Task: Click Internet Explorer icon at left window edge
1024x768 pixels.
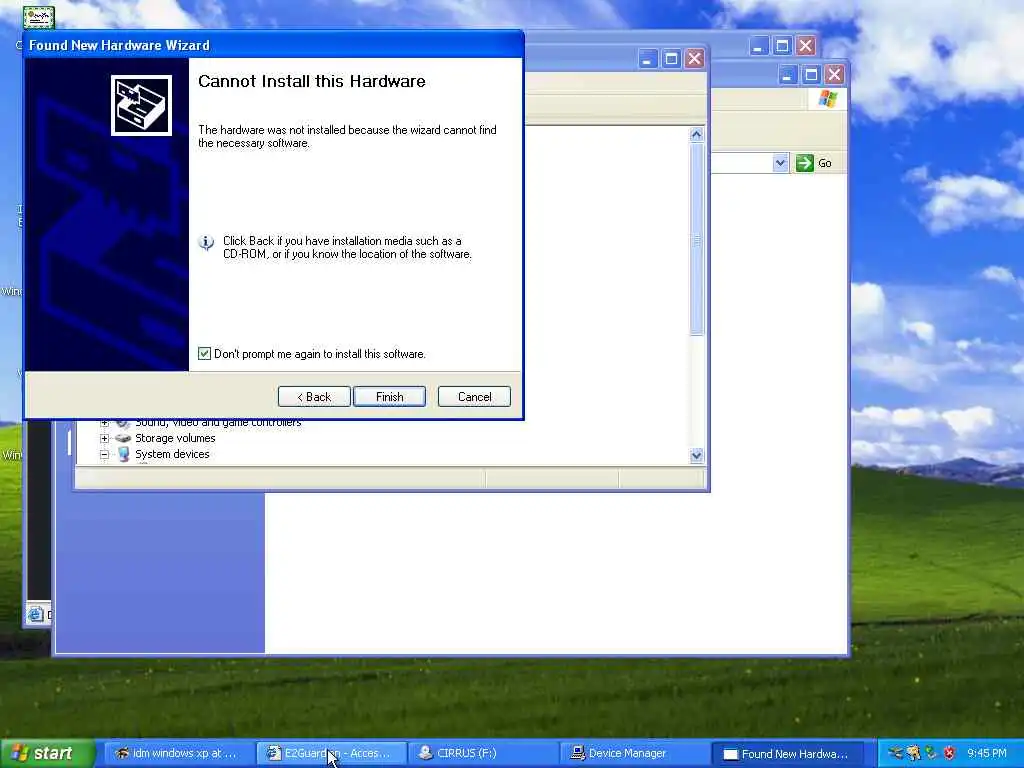Action: coord(36,614)
